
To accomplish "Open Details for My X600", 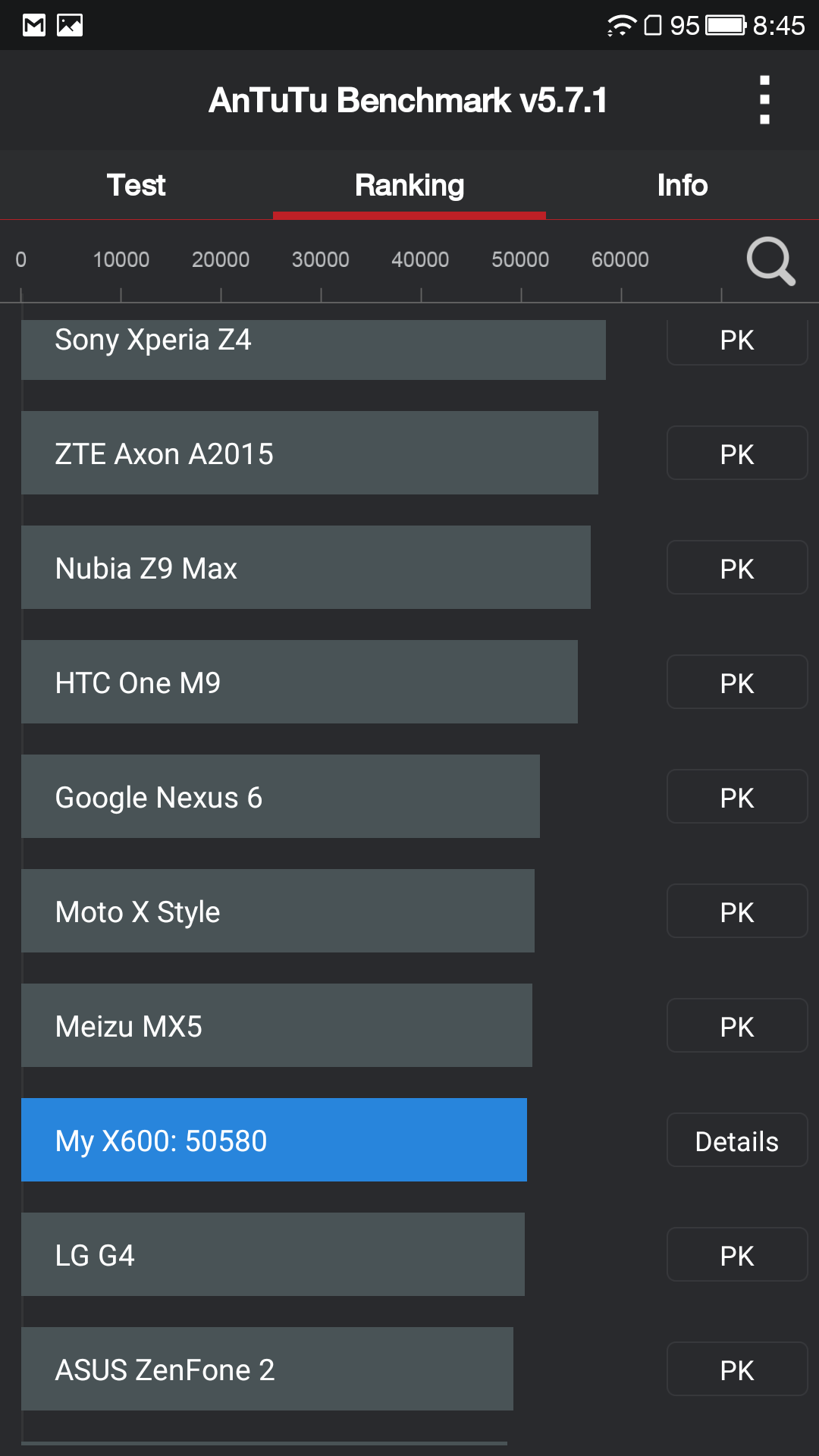I will 737,1141.
